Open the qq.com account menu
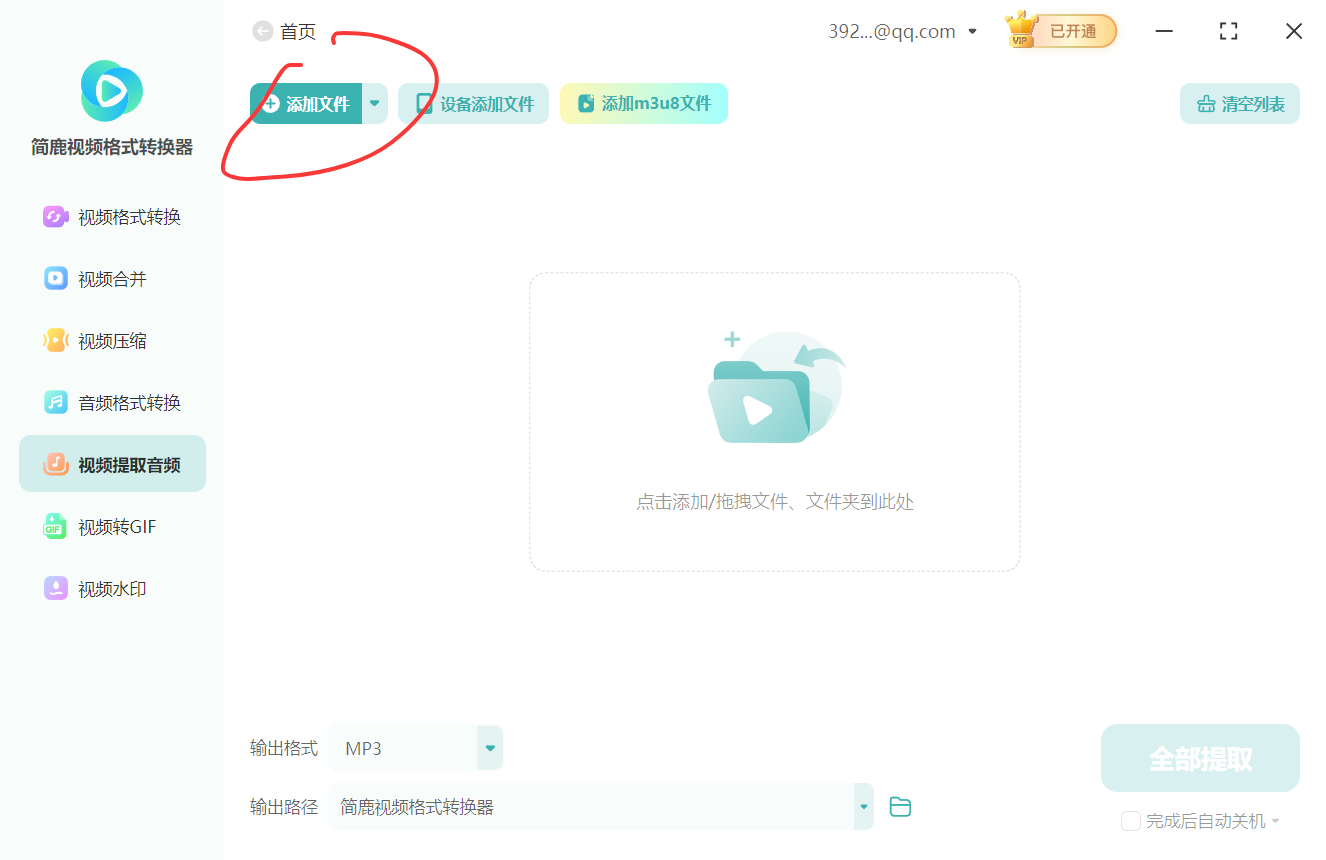The height and width of the screenshot is (860, 1326). coord(903,31)
